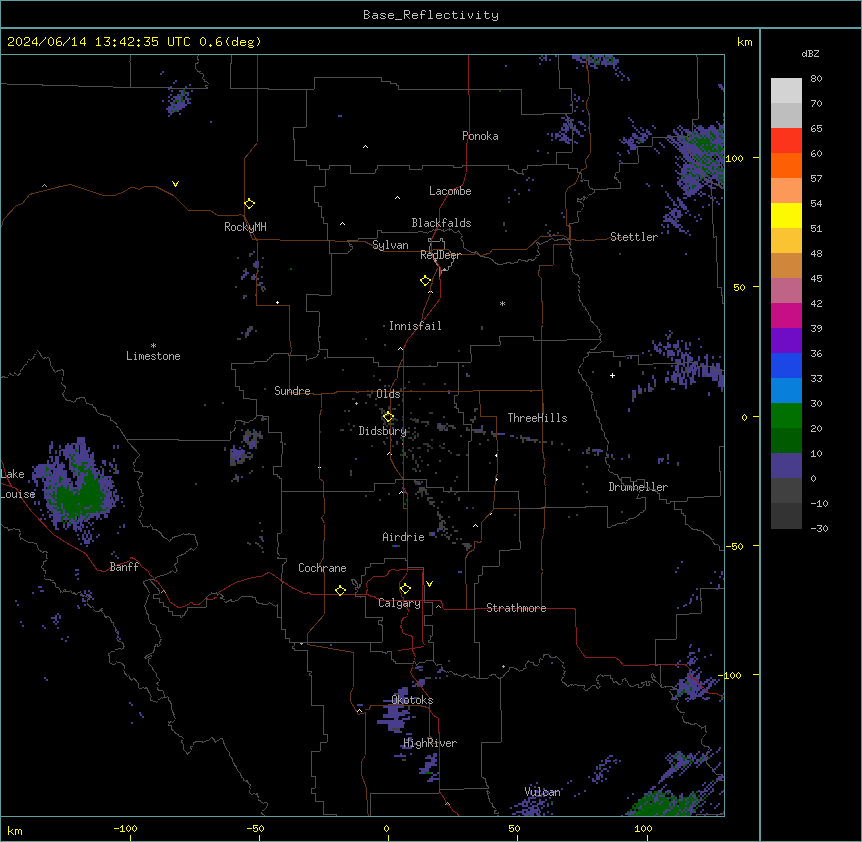Image resolution: width=862 pixels, height=842 pixels.
Task: Select the white asterisk above Limestone
Action: [153, 346]
